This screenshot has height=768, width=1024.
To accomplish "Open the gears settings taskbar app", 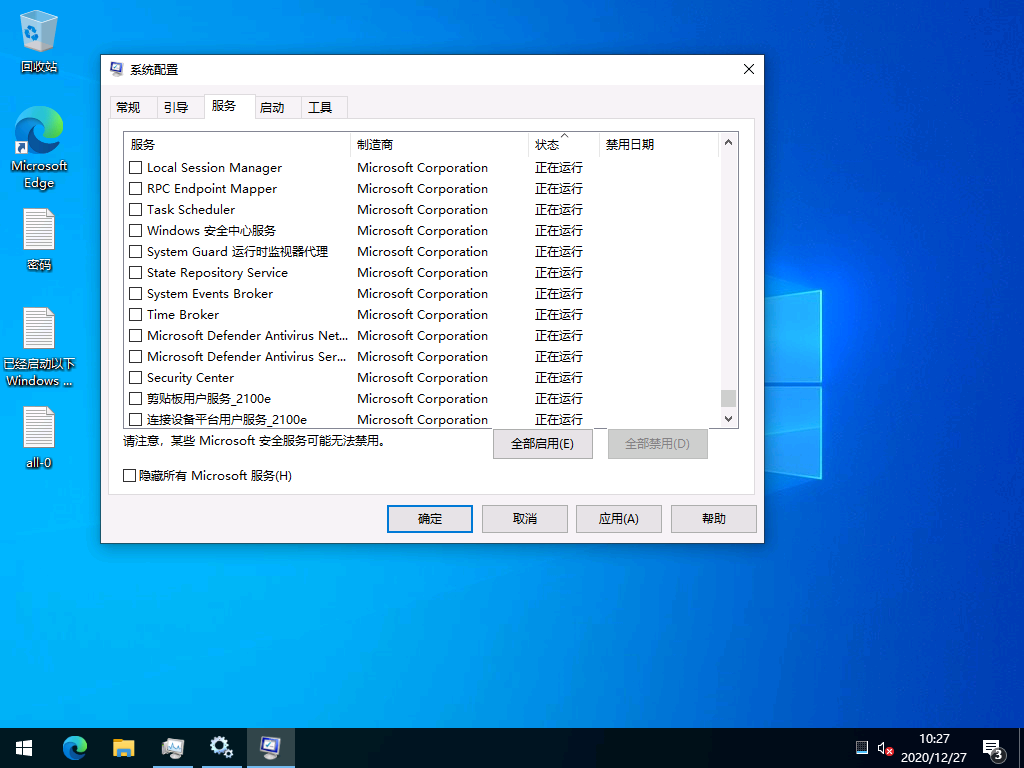I will point(221,748).
